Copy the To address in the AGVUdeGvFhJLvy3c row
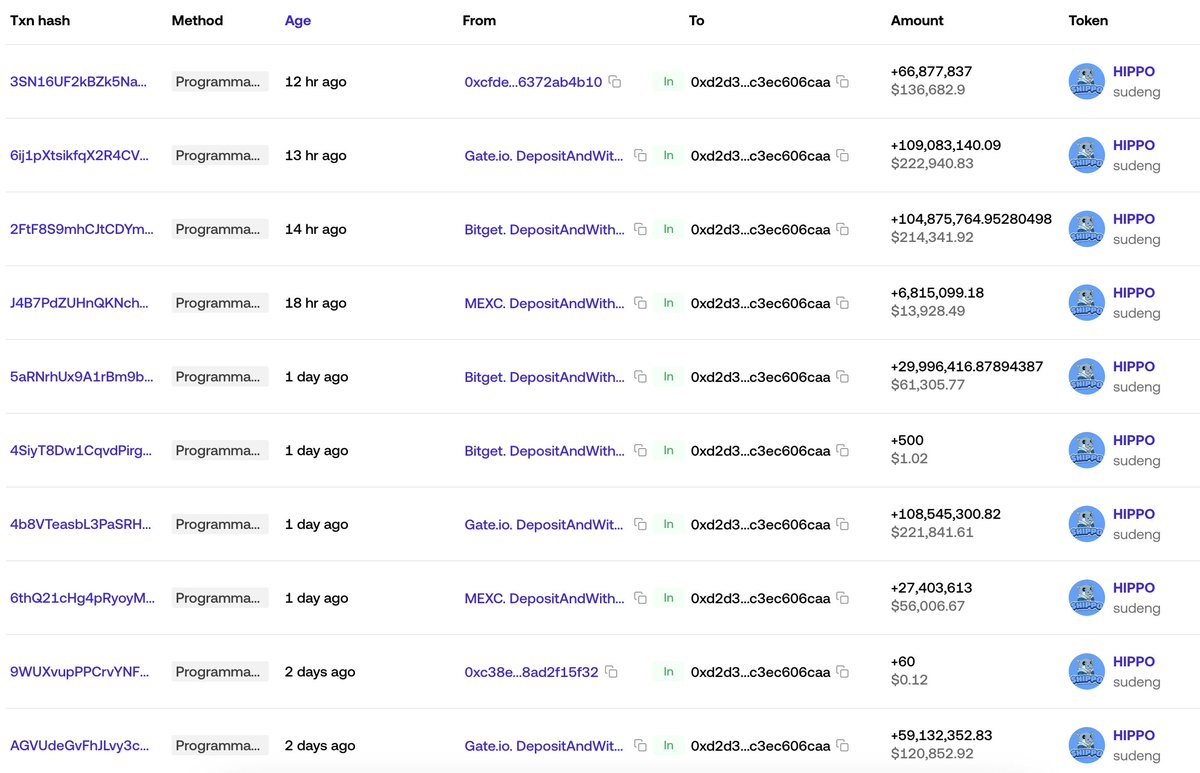 coord(843,746)
